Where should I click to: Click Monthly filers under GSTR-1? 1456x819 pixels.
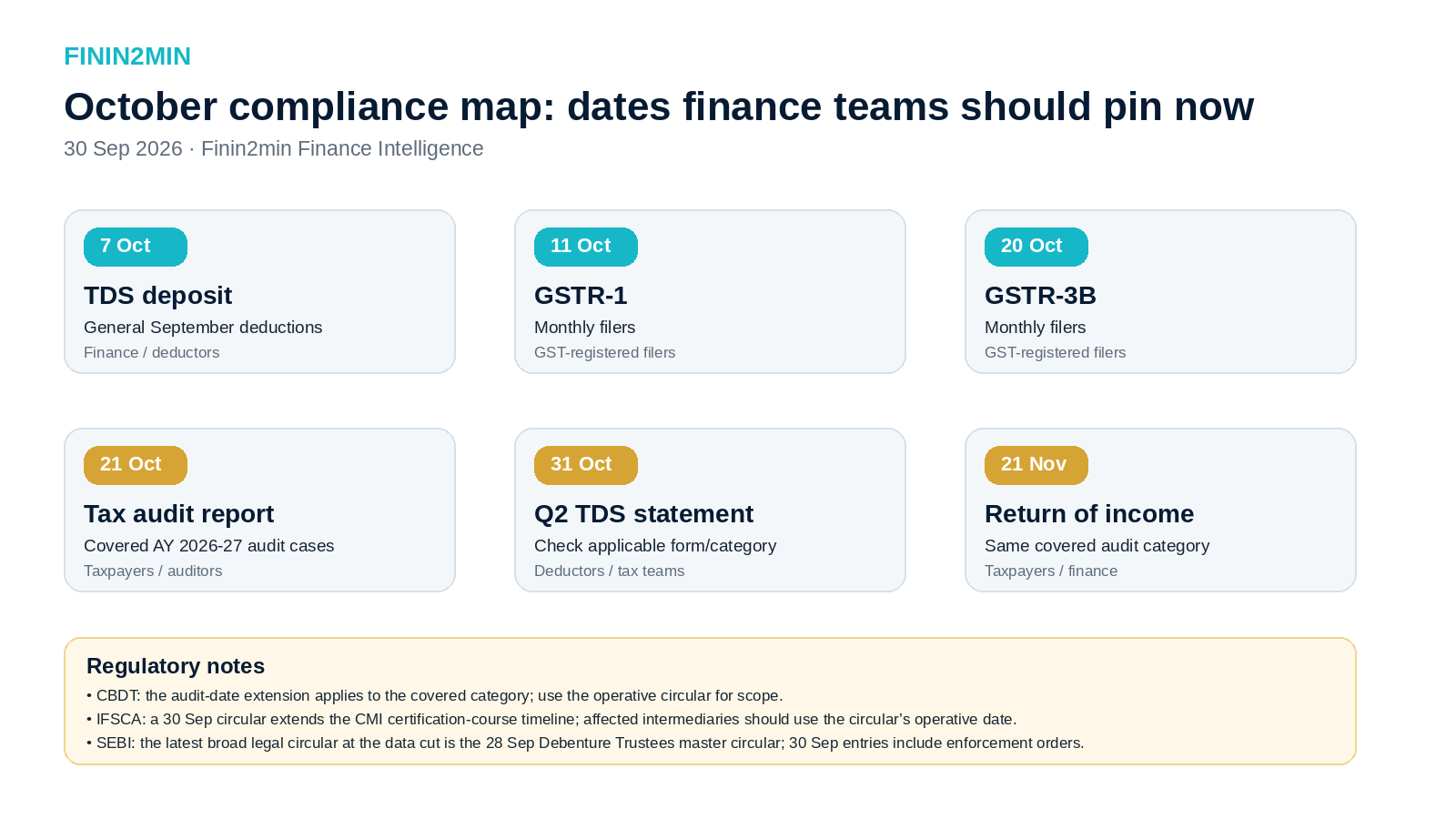pos(584,328)
